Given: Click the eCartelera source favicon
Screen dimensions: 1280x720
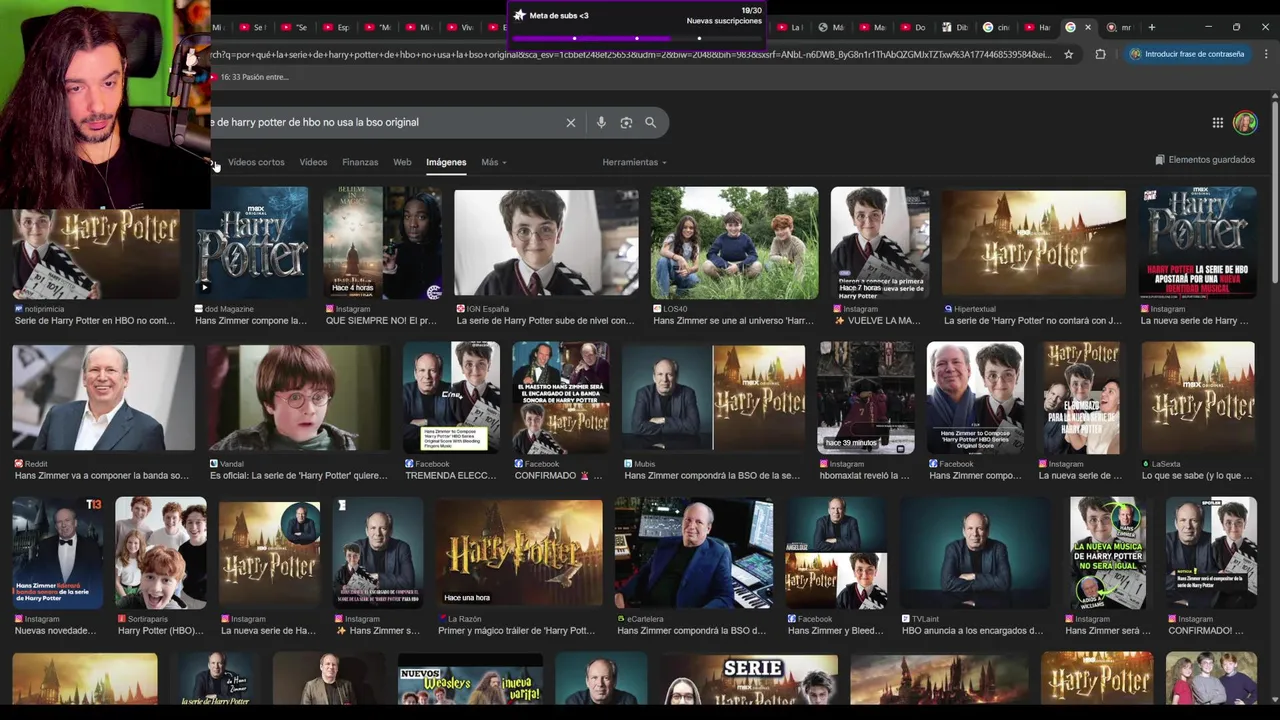Looking at the screenshot, I should (620, 619).
